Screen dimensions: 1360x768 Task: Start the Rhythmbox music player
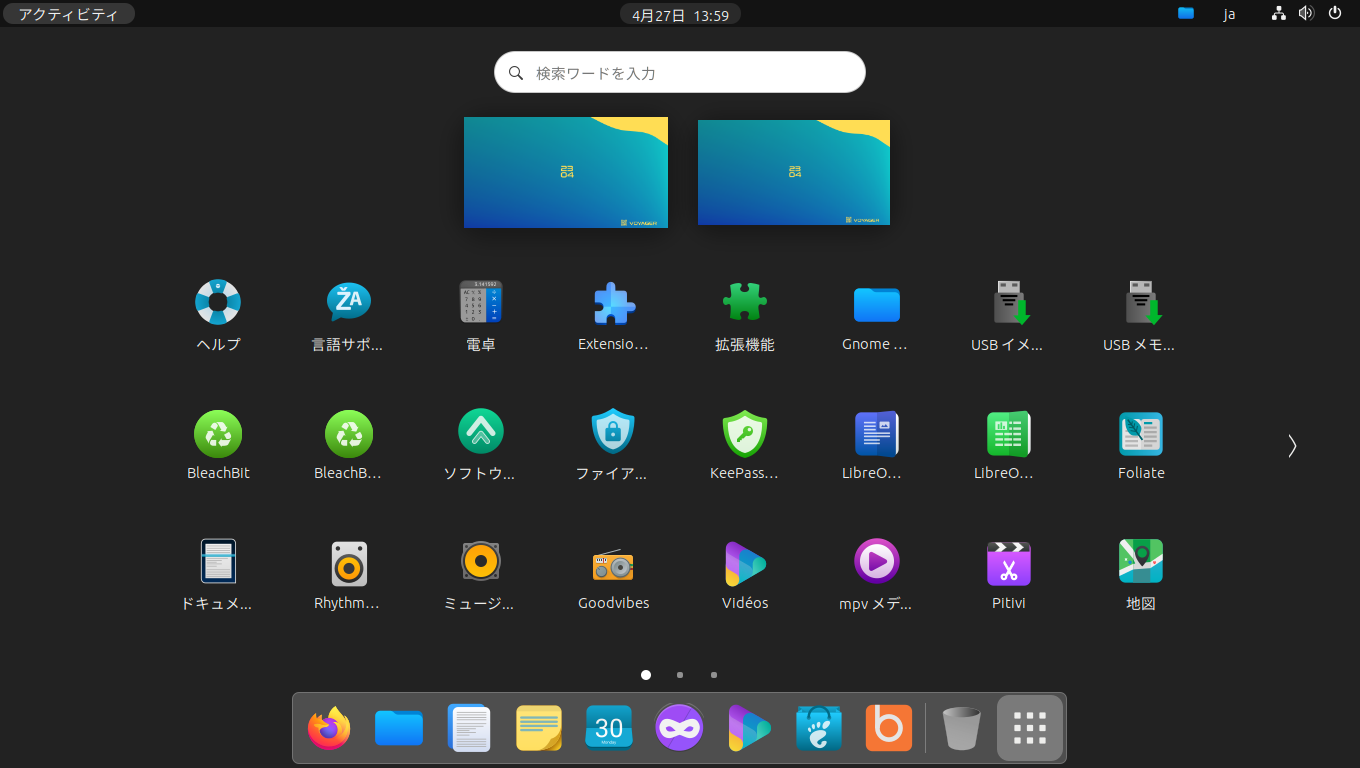(x=349, y=564)
